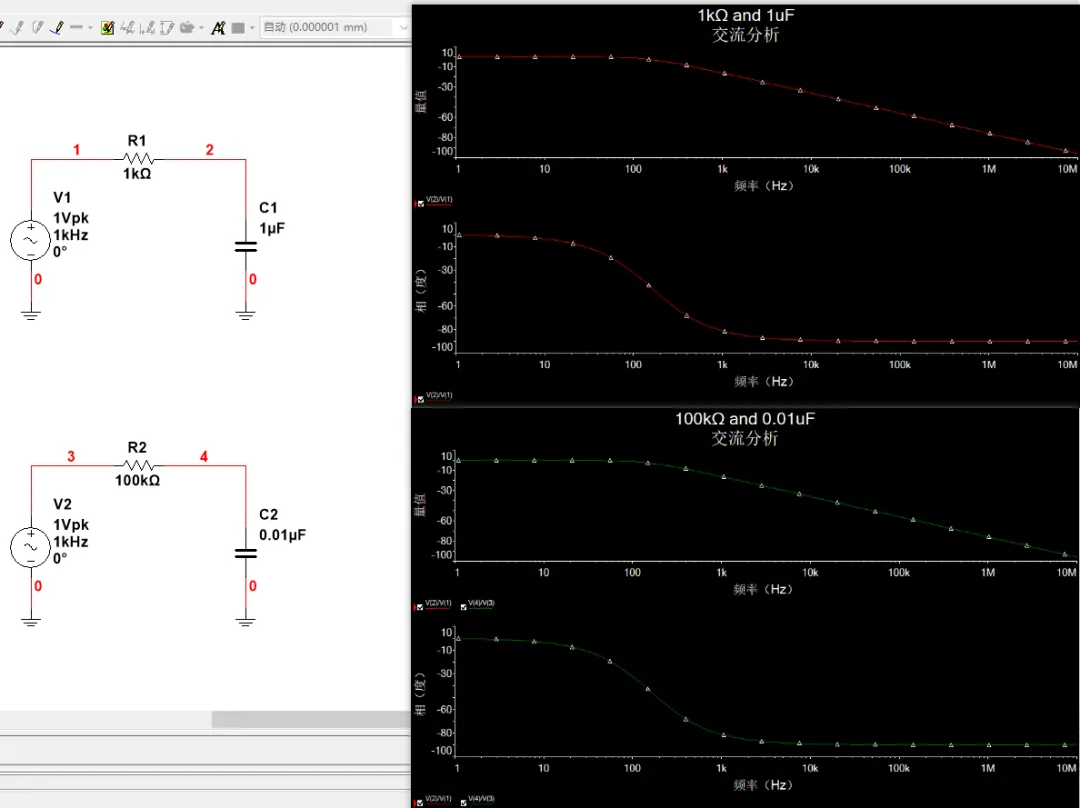Click the line style icon in the toolbar

pyautogui.click(x=76, y=28)
